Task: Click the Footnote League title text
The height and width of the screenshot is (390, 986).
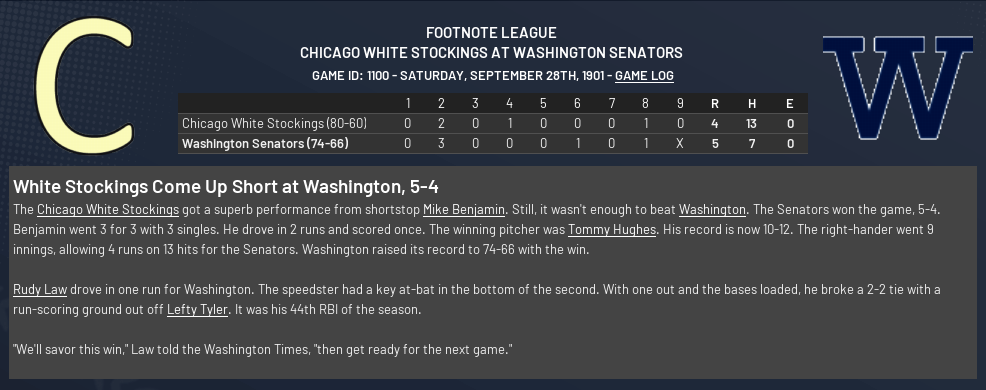Action: coord(491,33)
